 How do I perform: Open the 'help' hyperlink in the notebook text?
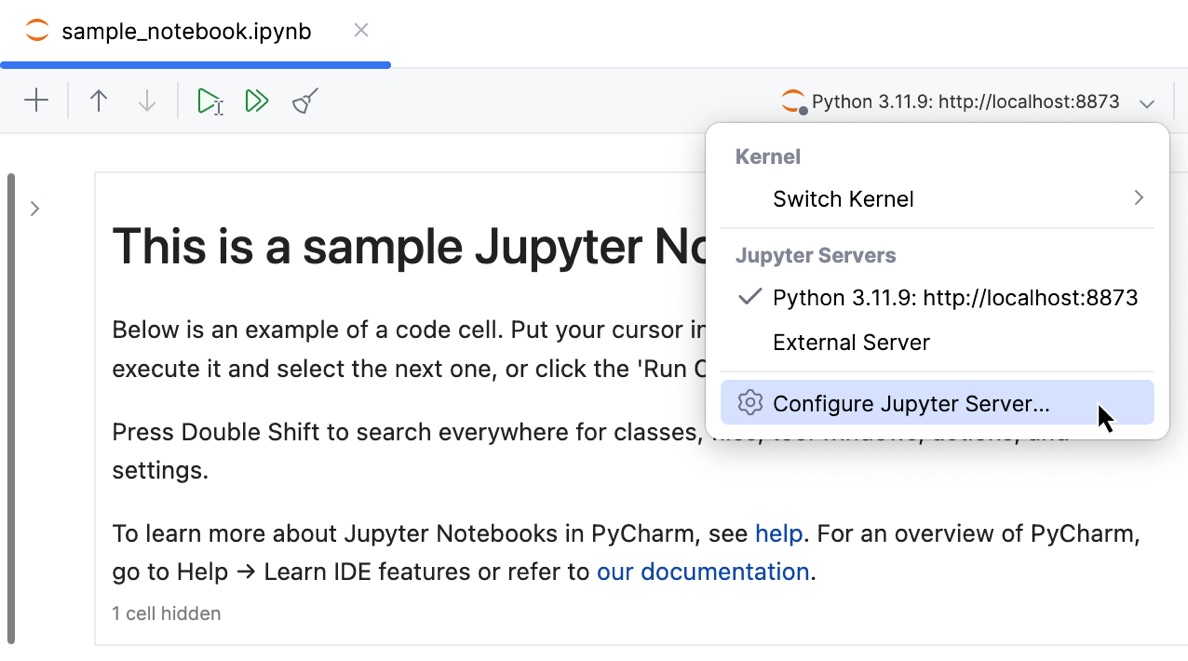[x=779, y=533]
